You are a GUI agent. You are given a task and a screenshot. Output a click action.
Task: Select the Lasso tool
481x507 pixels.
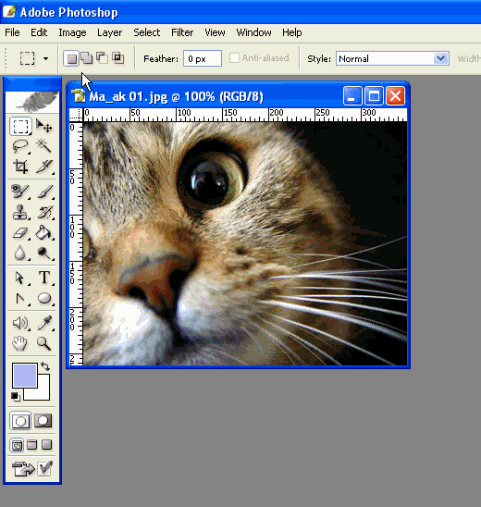(20, 146)
